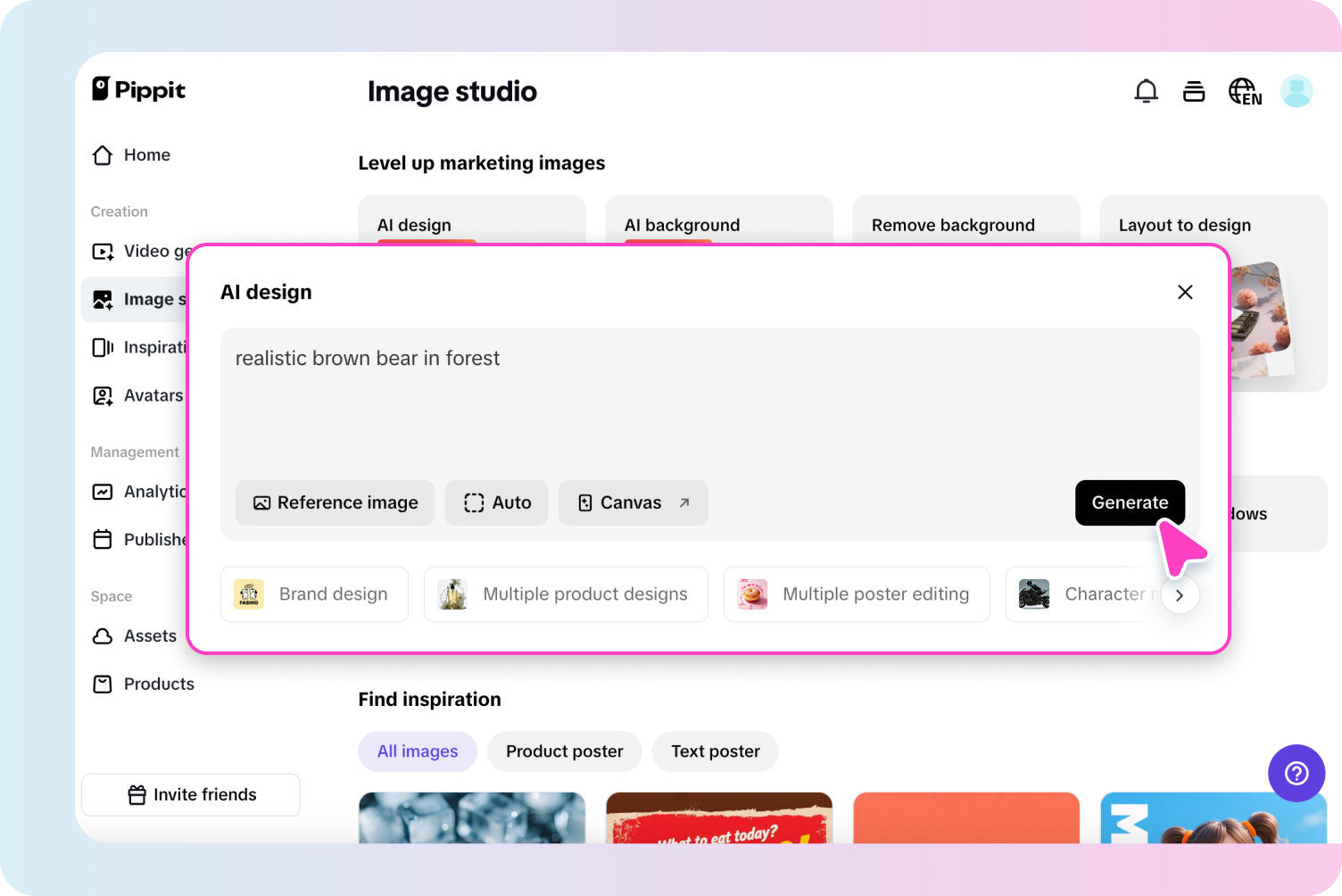Viewport: 1342px width, 896px height.
Task: Close the AI design dialog
Action: 1185,292
